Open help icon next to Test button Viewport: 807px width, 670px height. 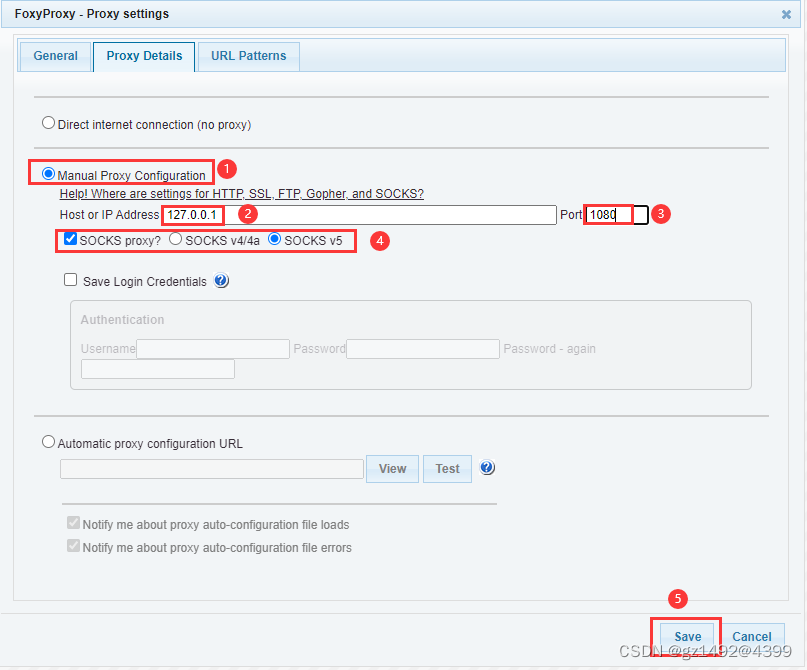pyautogui.click(x=487, y=468)
